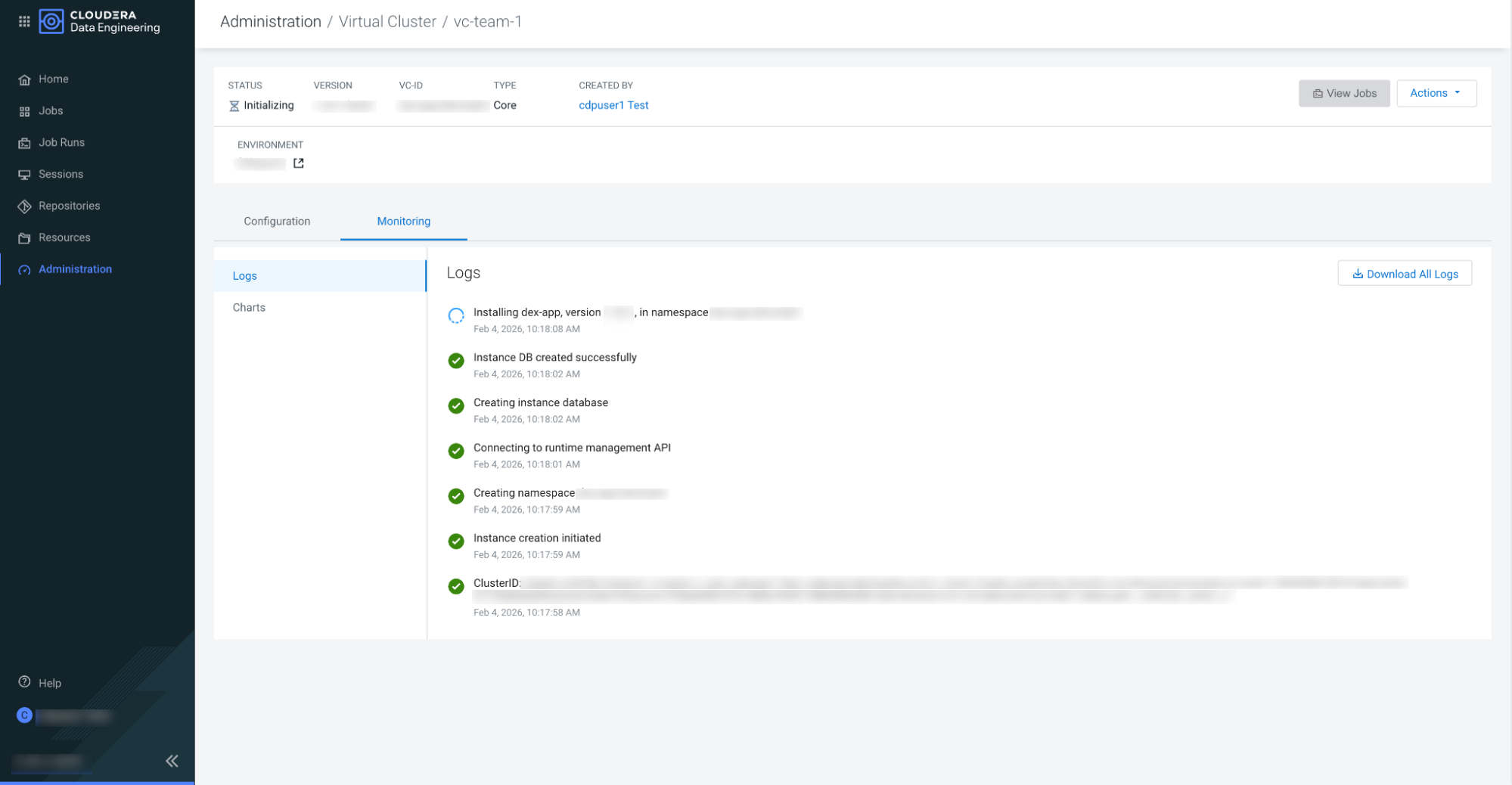The image size is (1512, 785).
Task: Click the Help icon in sidebar
Action: pyautogui.click(x=25, y=683)
